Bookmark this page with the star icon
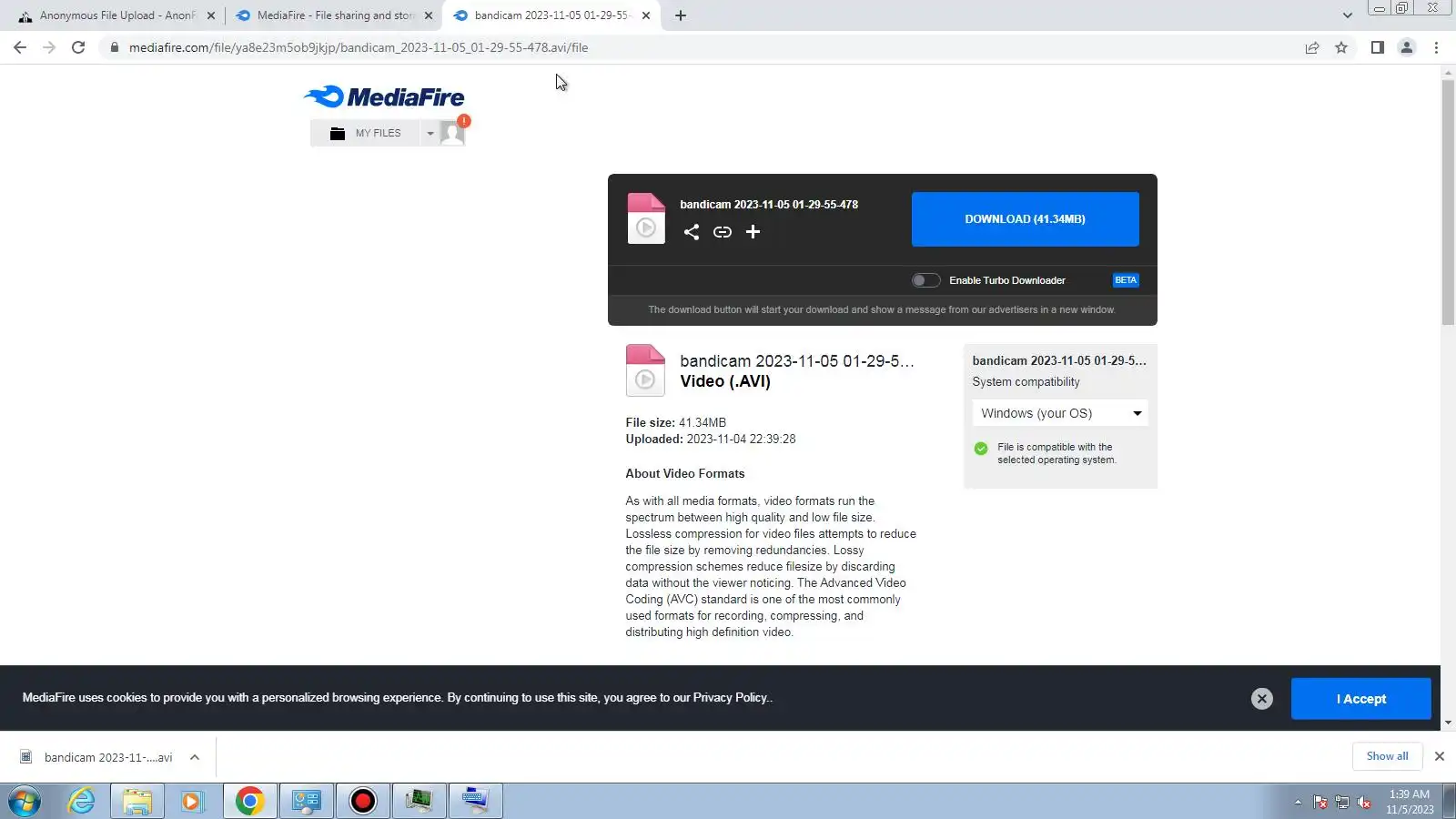Screen dimensions: 1456x819 (x=1341, y=47)
